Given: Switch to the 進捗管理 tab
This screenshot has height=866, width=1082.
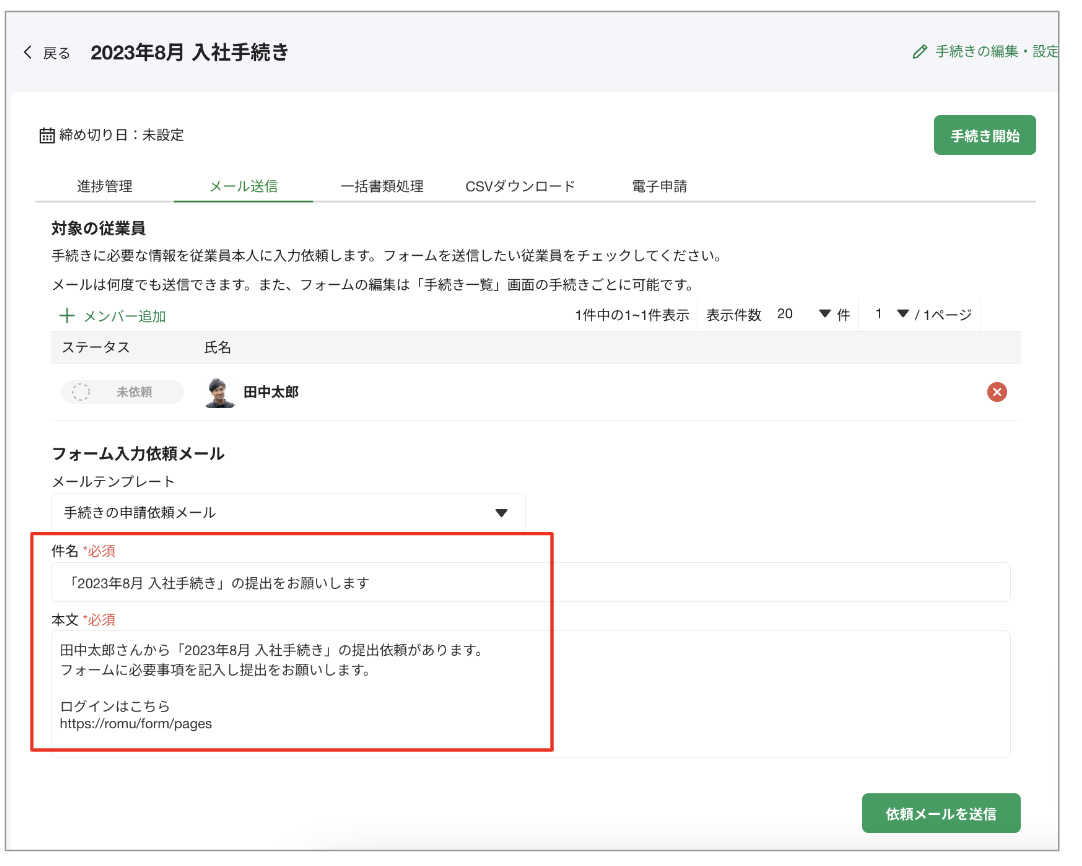Looking at the screenshot, I should click(104, 186).
